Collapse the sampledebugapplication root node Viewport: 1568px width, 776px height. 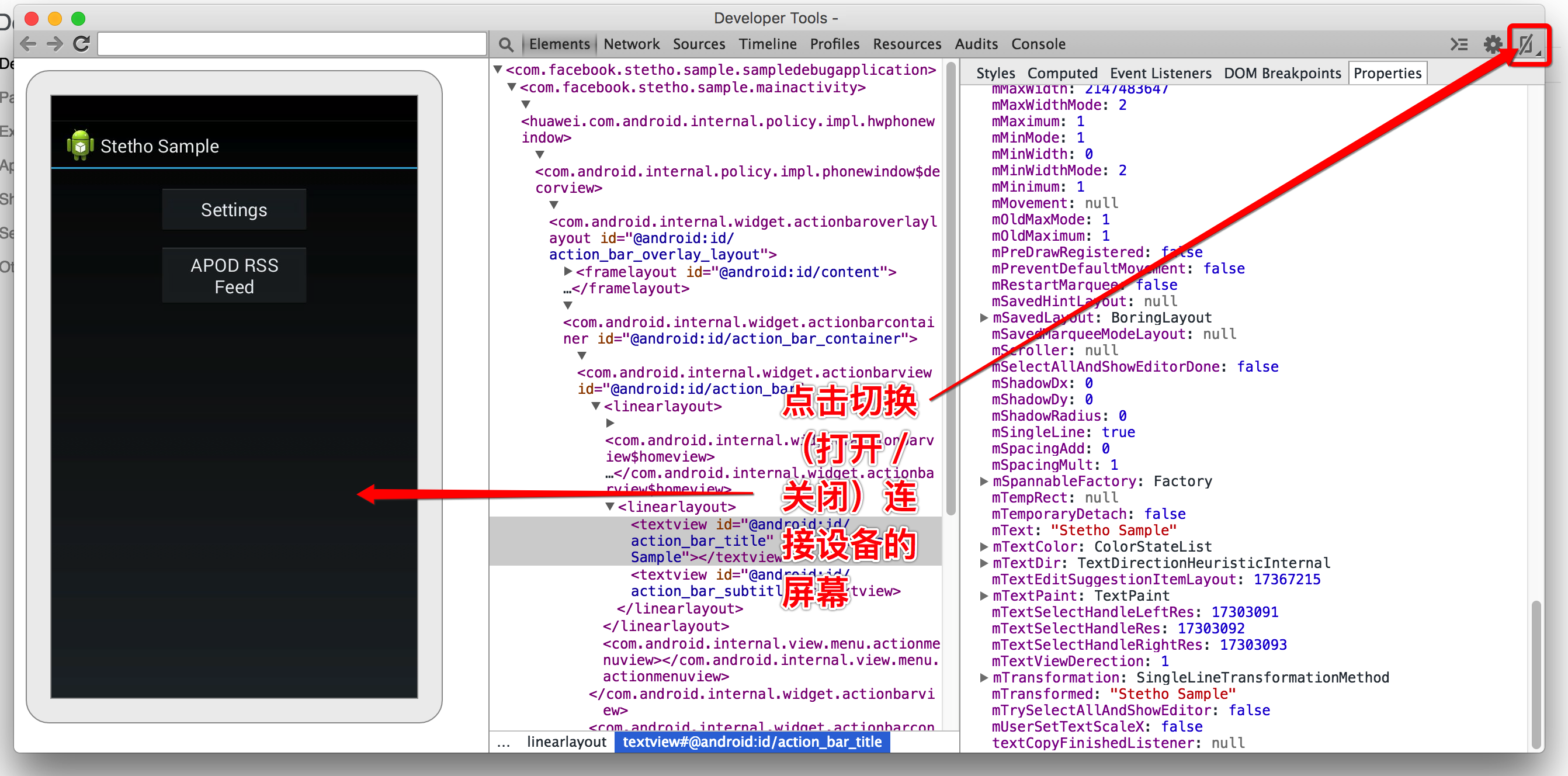[498, 70]
